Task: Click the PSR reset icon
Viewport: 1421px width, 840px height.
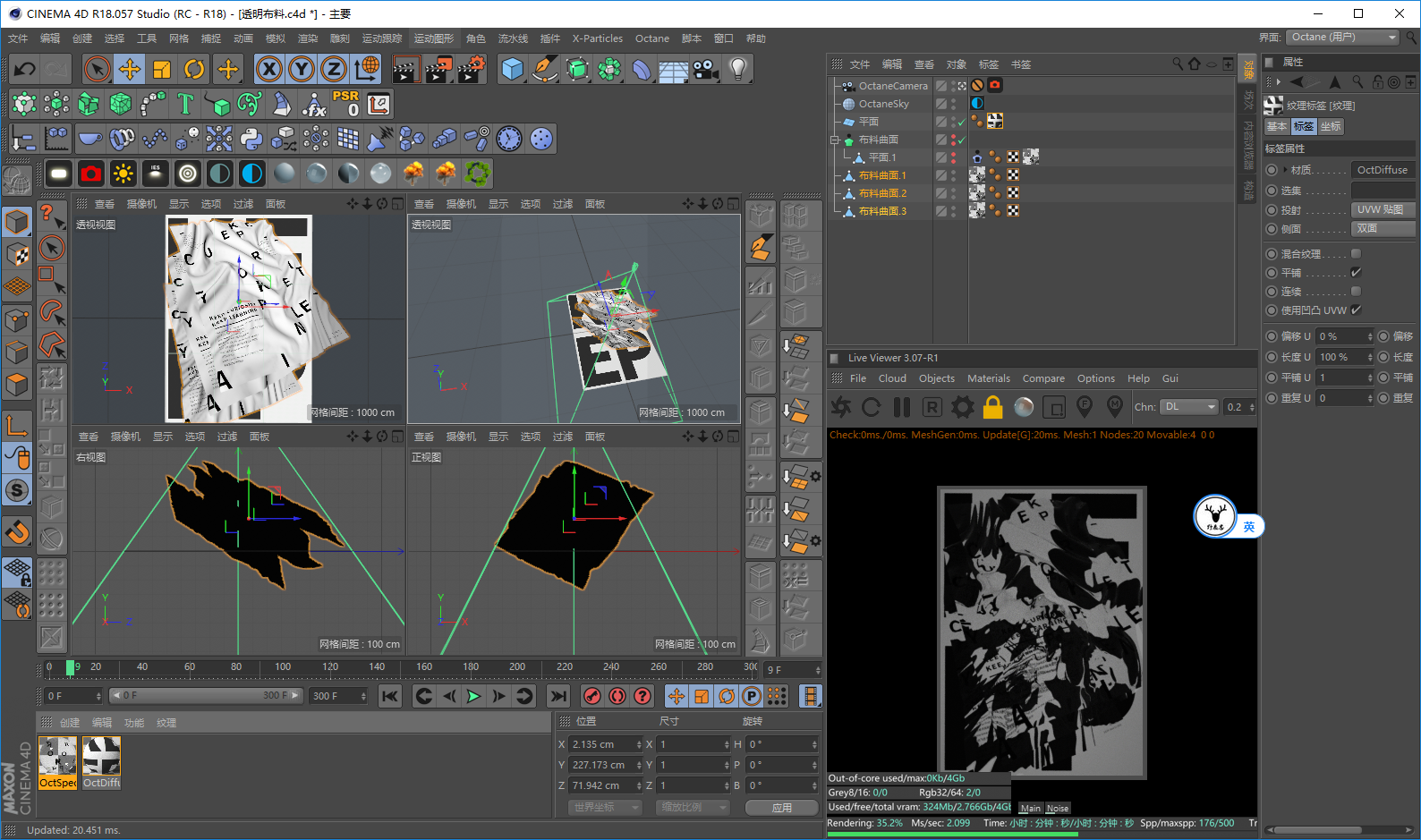Action: click(x=345, y=104)
